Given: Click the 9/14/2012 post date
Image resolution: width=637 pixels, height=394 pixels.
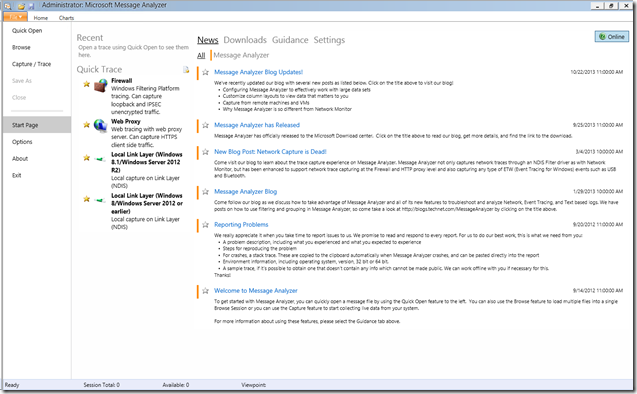Looking at the screenshot, I should click(x=598, y=290).
